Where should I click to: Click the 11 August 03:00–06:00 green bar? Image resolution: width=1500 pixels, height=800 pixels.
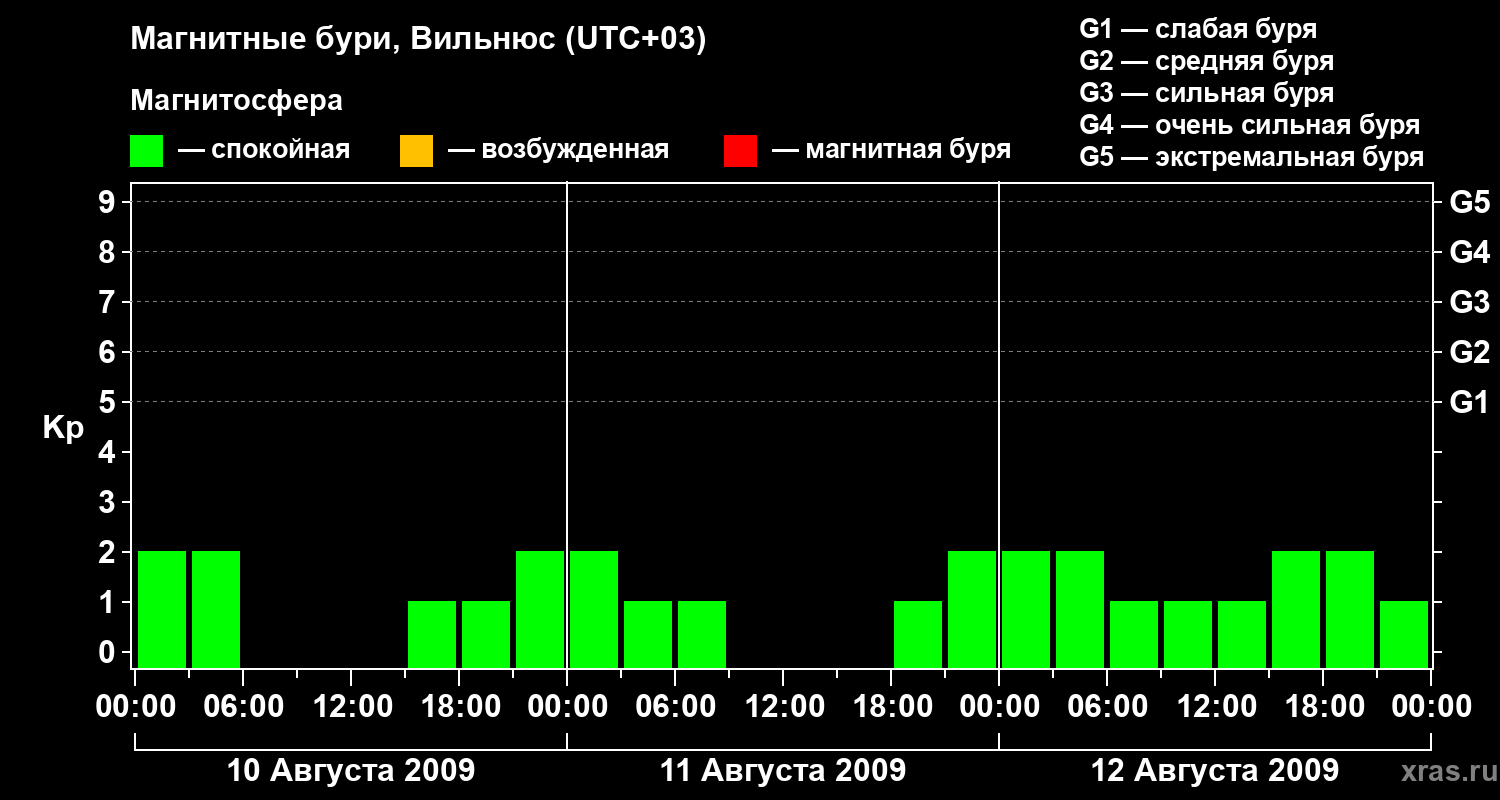[x=648, y=634]
